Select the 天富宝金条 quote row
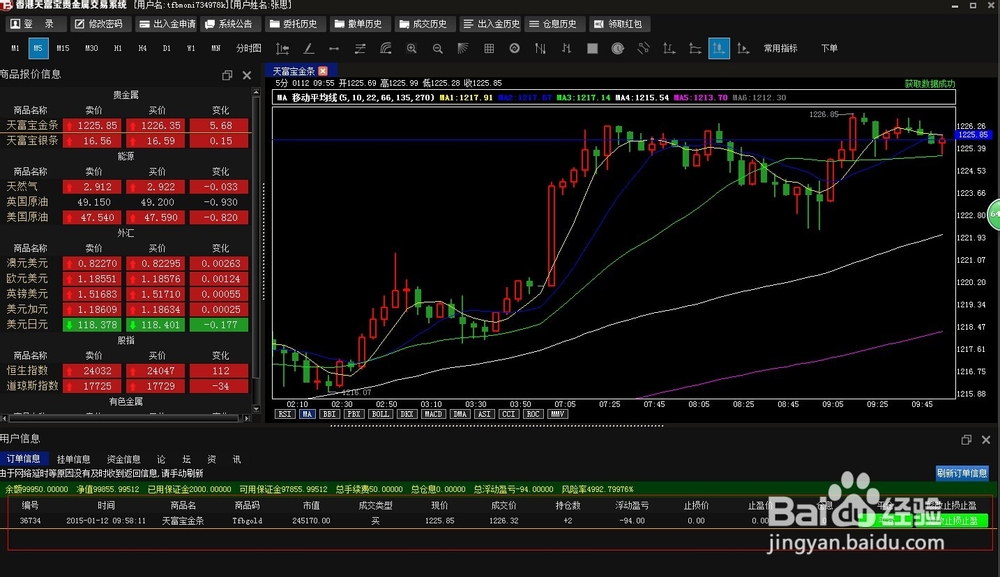The height and width of the screenshot is (577, 1000). point(125,126)
